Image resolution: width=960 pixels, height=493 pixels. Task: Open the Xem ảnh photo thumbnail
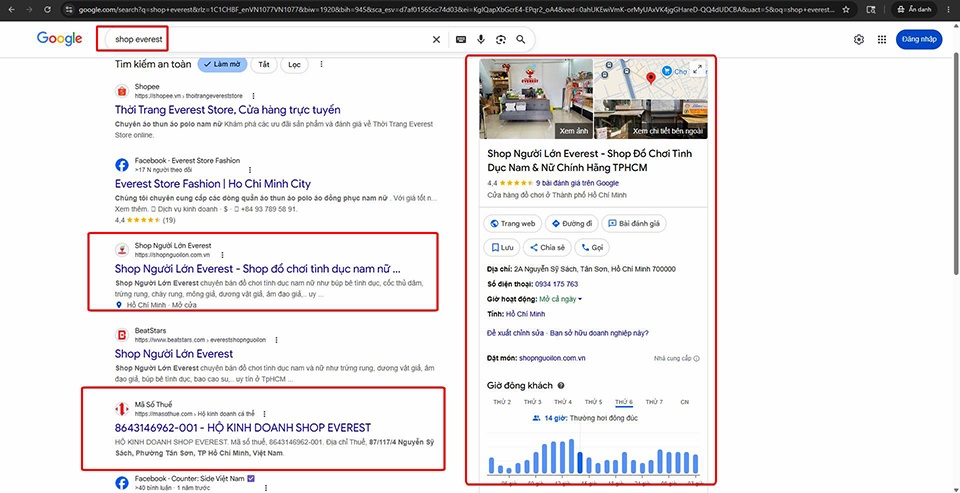(x=536, y=99)
